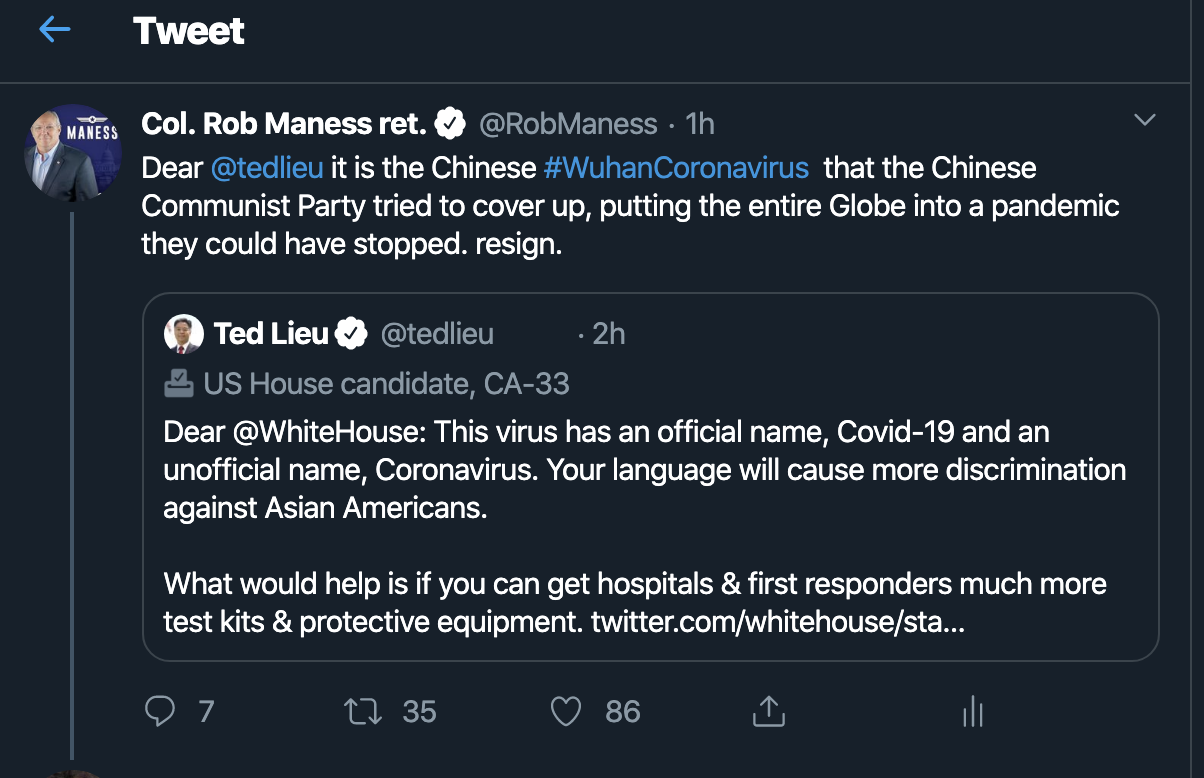Image resolution: width=1204 pixels, height=778 pixels.
Task: Like the tweet with 86 likes
Action: [566, 711]
